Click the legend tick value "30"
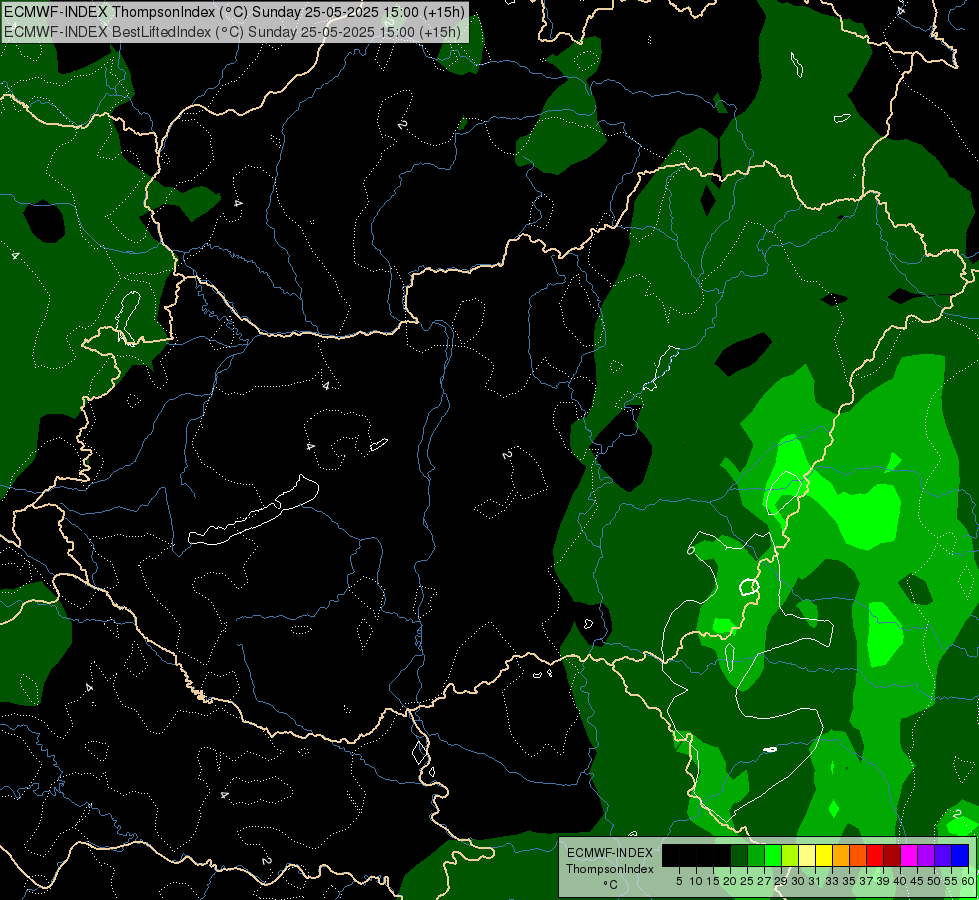 [798, 881]
